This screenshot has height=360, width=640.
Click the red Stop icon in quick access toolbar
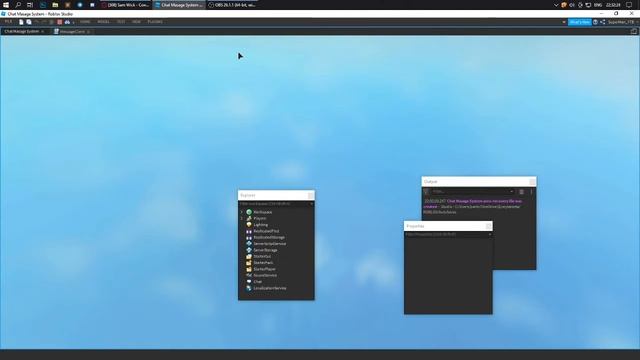pos(60,22)
